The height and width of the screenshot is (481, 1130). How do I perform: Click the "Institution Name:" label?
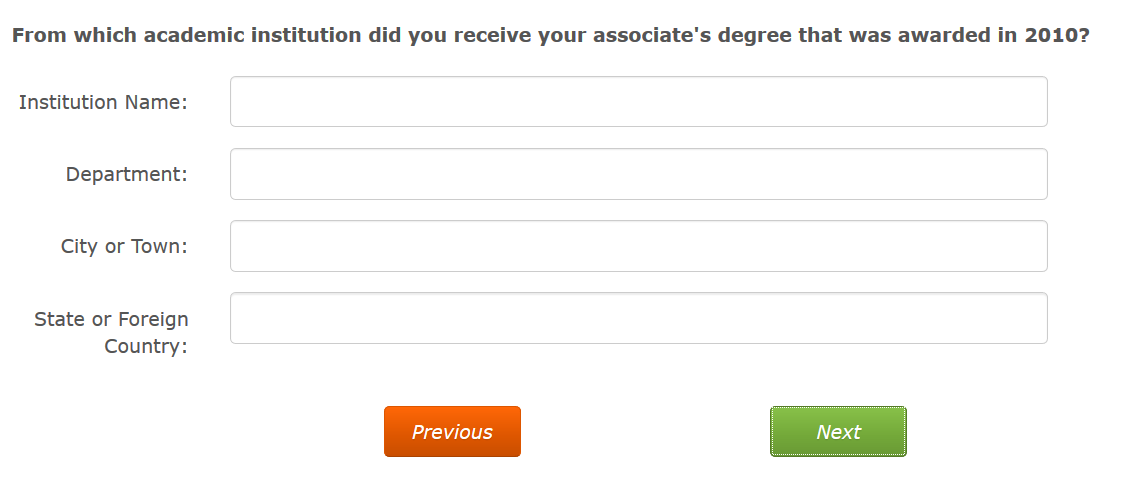click(103, 102)
